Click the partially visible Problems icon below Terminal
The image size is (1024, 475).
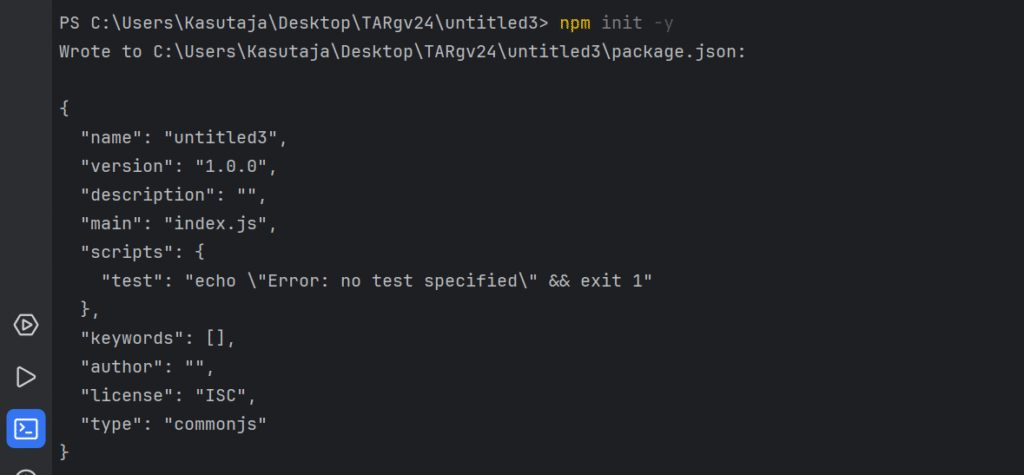[26, 472]
